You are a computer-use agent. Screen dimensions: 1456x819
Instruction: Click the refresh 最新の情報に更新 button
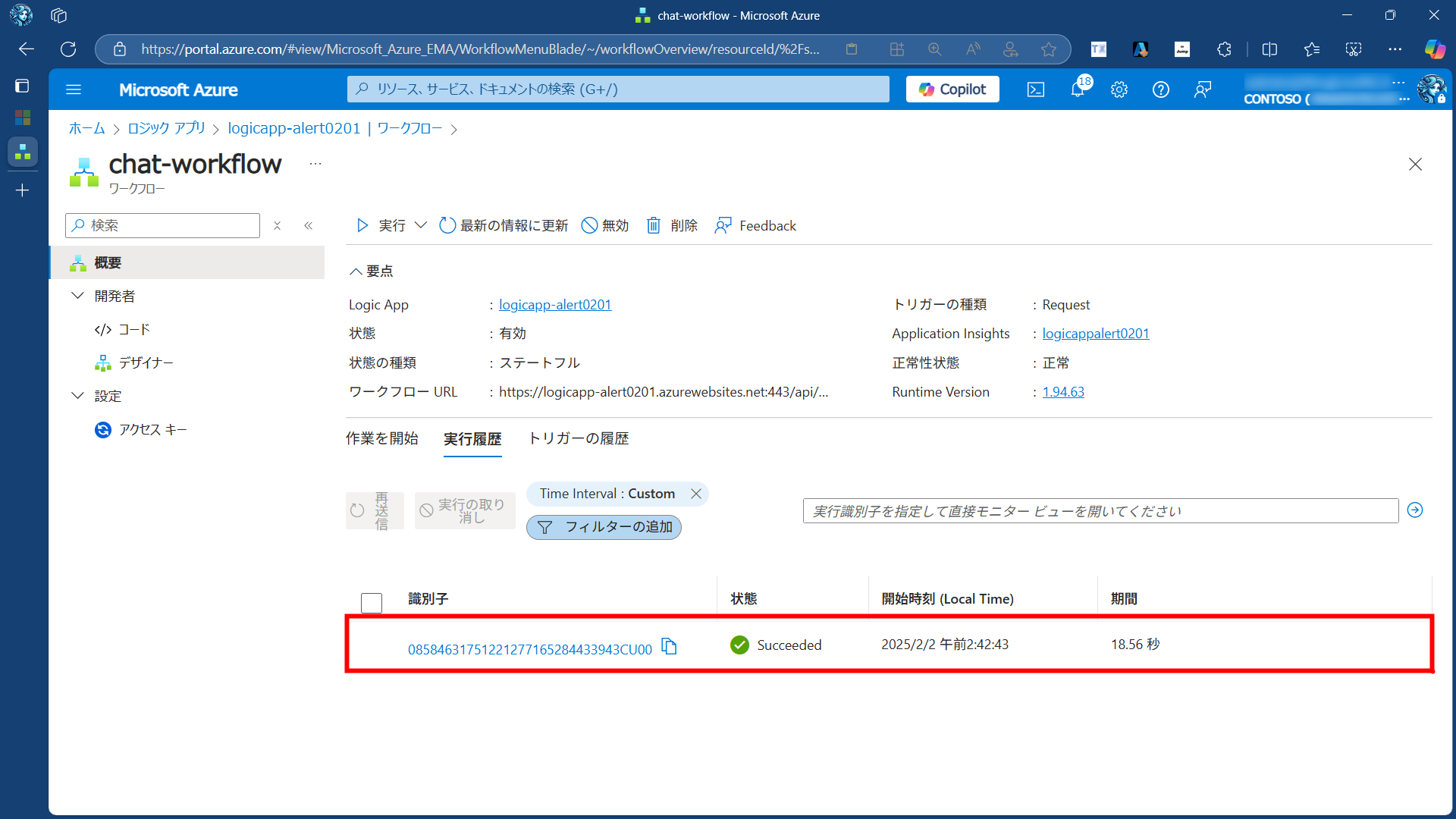[x=504, y=225]
